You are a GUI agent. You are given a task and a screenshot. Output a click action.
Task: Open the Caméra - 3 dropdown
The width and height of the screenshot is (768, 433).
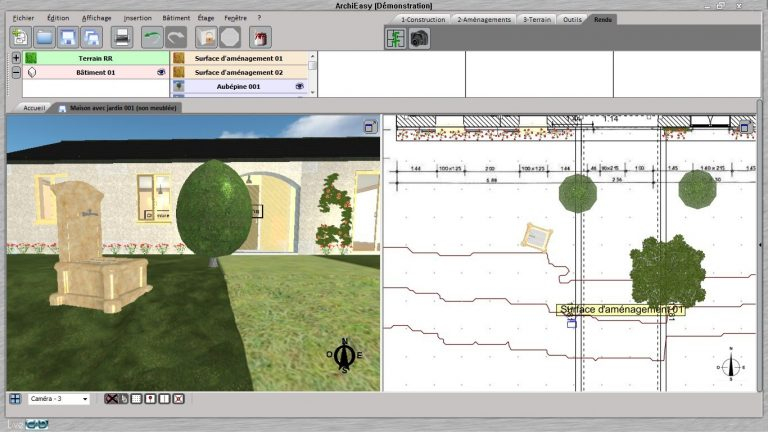84,399
